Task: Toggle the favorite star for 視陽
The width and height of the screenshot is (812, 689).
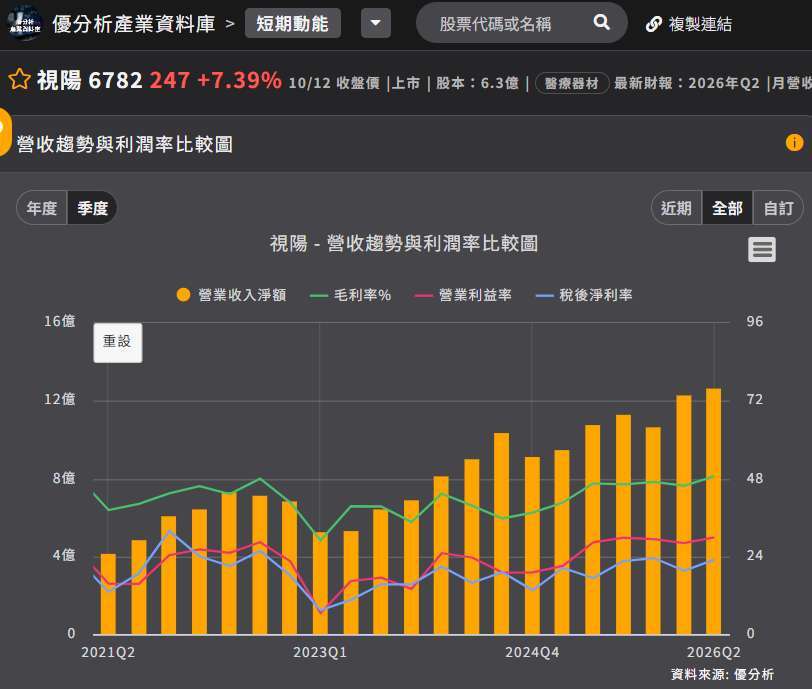Action: click(20, 79)
